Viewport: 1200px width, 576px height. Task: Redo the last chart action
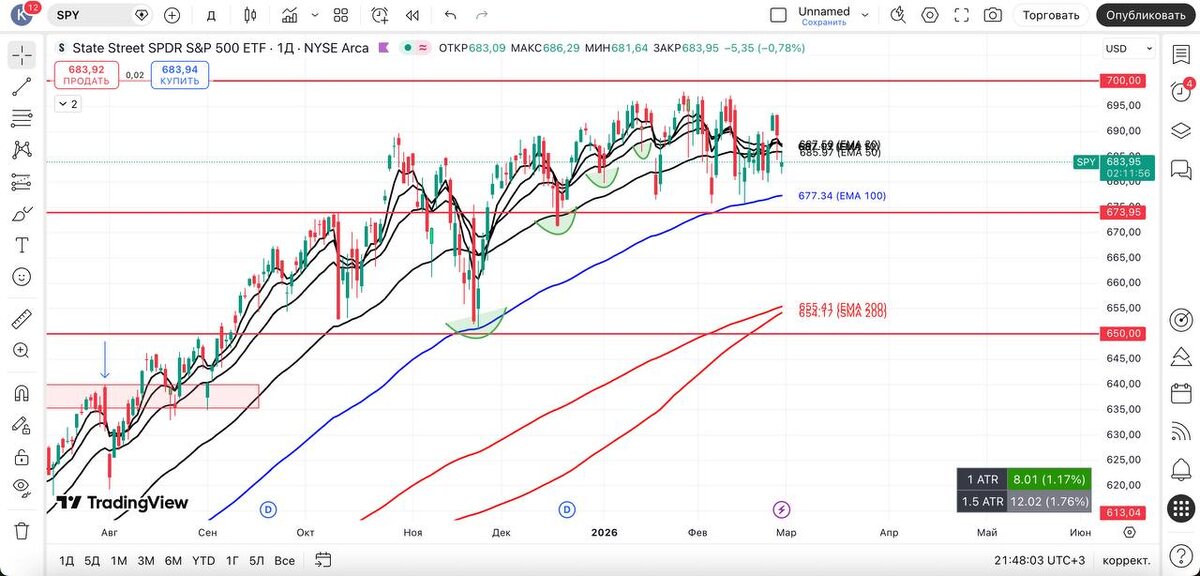482,15
